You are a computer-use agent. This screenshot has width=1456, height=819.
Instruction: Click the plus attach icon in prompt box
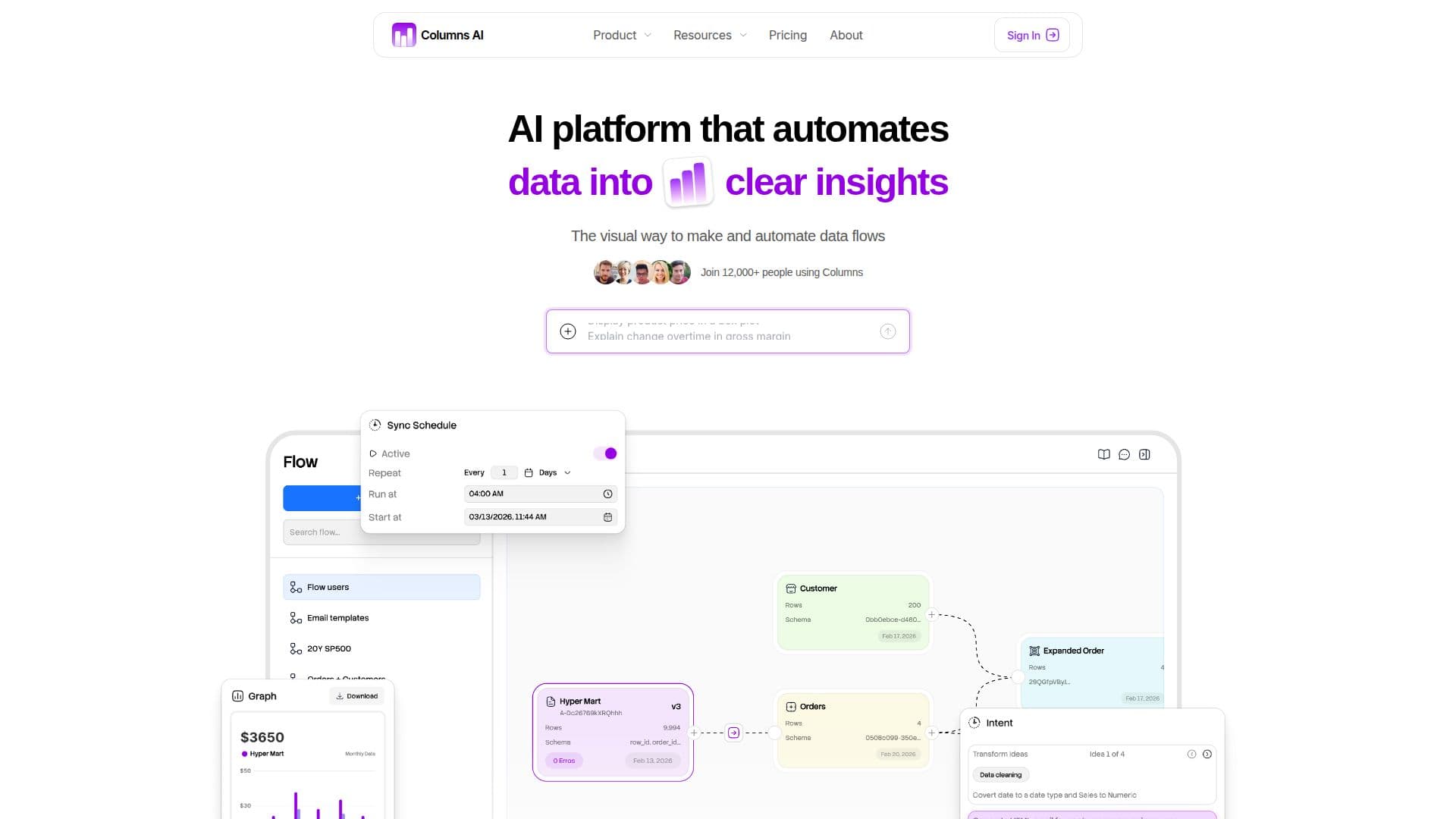(x=567, y=331)
